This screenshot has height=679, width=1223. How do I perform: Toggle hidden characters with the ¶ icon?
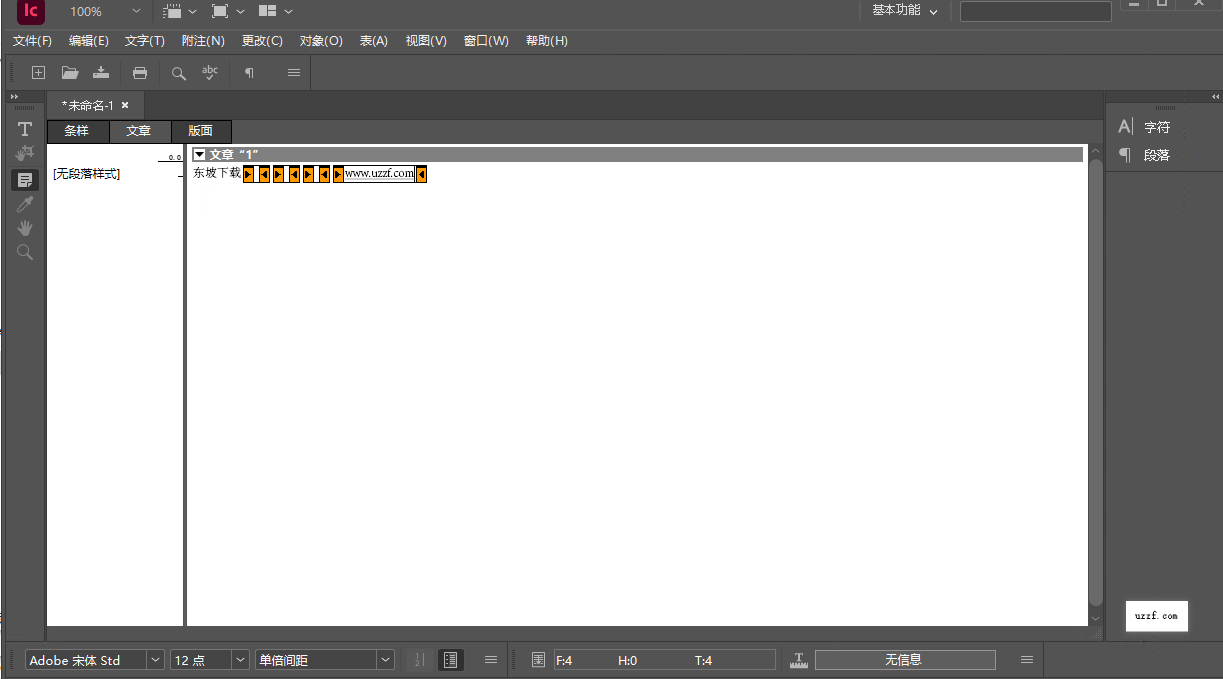[249, 72]
